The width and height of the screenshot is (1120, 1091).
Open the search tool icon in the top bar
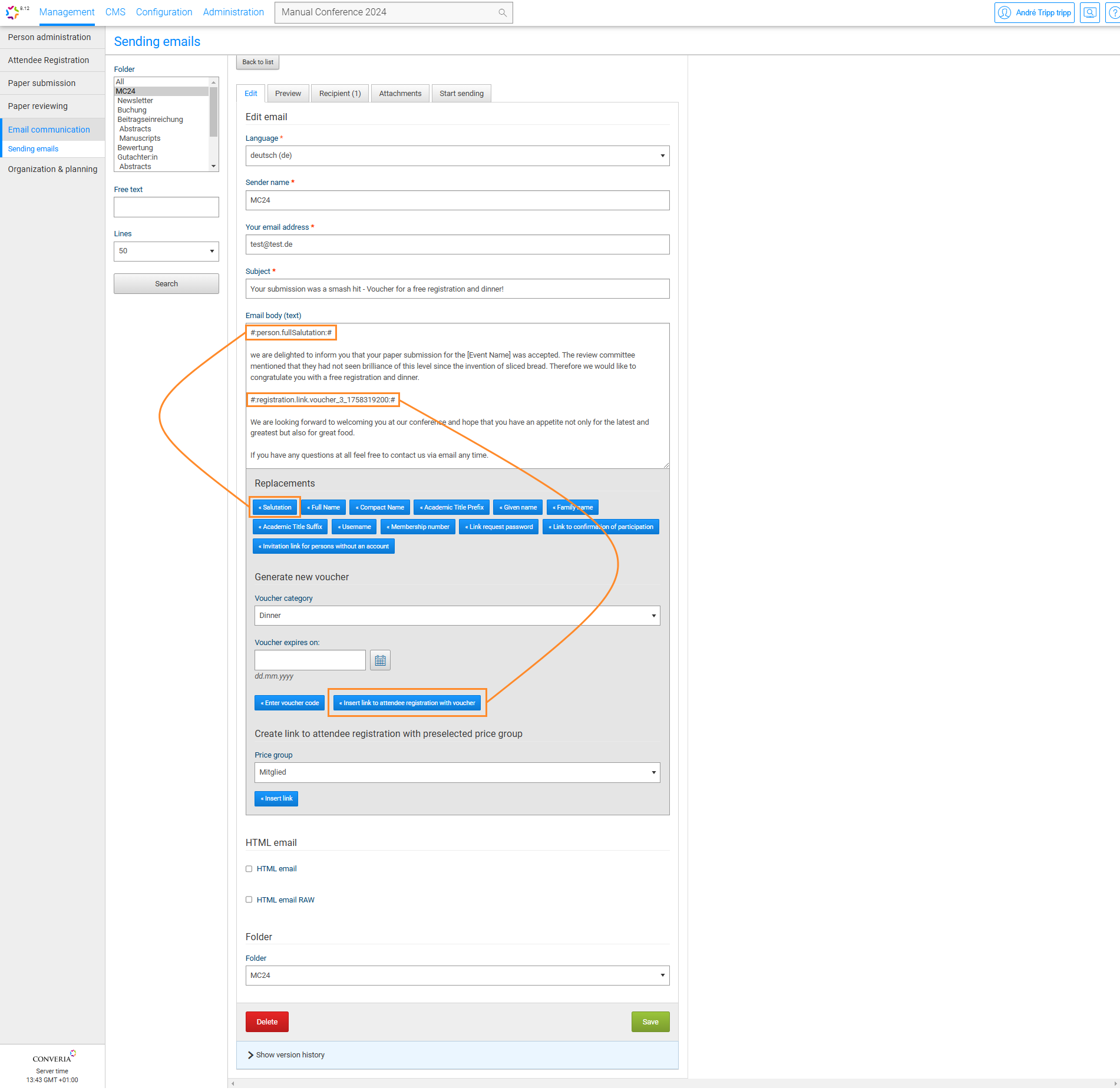(1089, 12)
